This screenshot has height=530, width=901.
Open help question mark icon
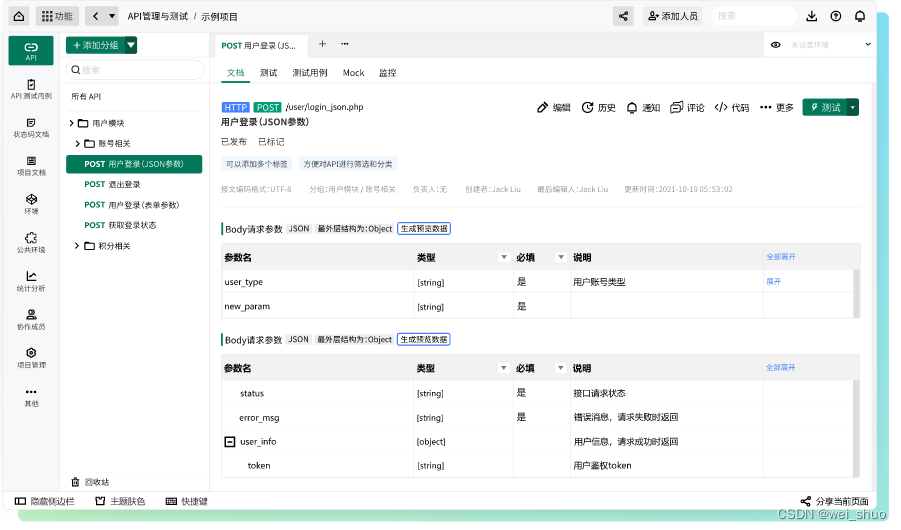coord(835,16)
